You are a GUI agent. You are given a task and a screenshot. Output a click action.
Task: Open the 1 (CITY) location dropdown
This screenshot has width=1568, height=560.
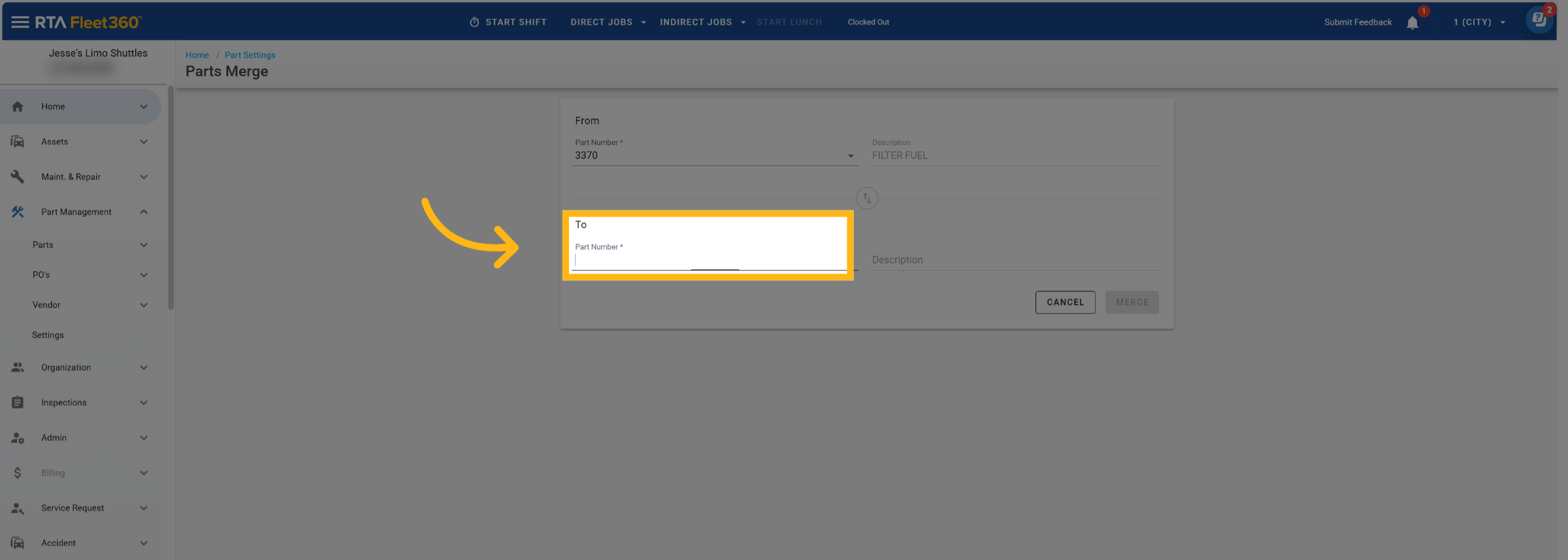click(1479, 22)
